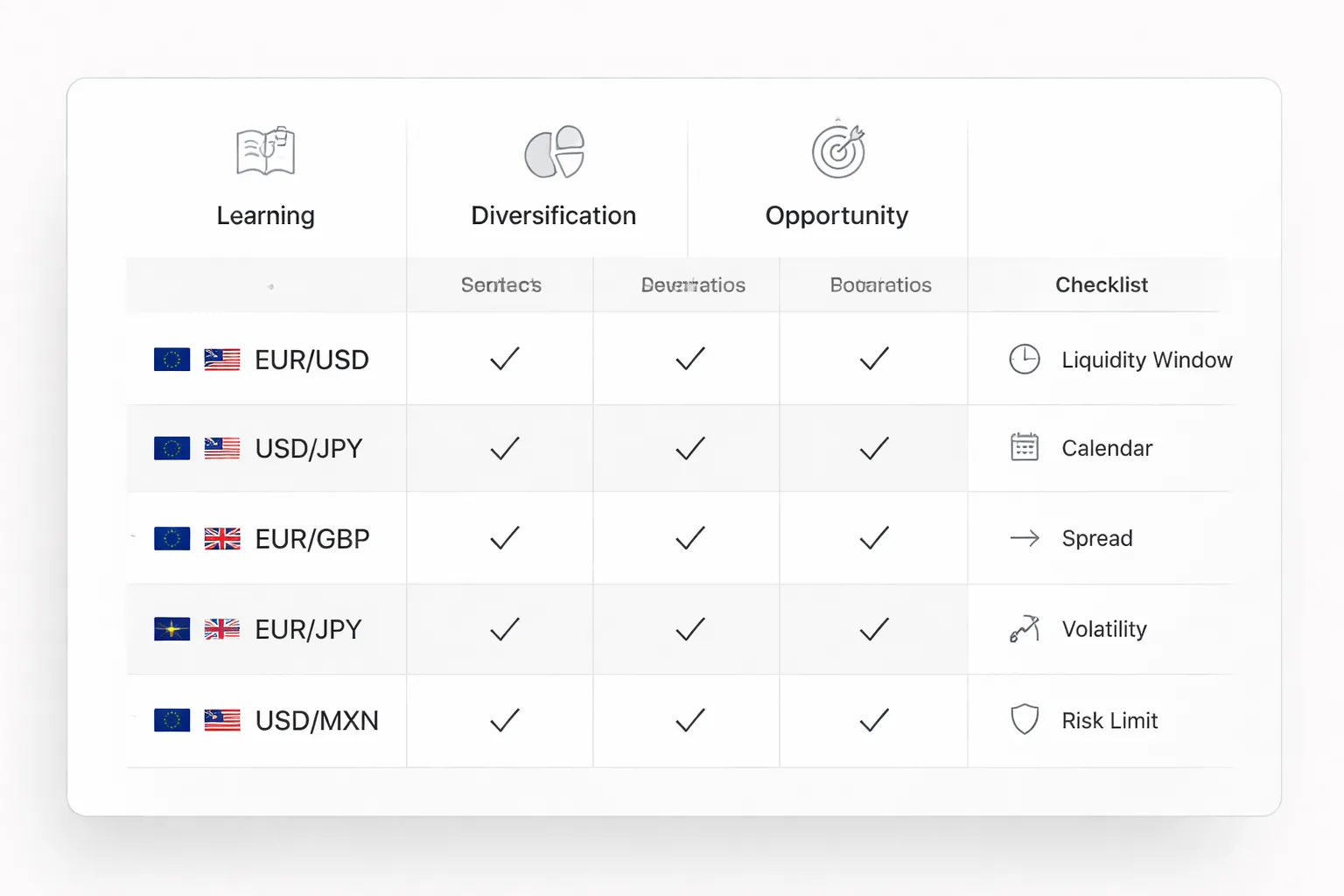The image size is (1344, 896).
Task: Click the EU flag beside EUR/USD
Action: (171, 359)
